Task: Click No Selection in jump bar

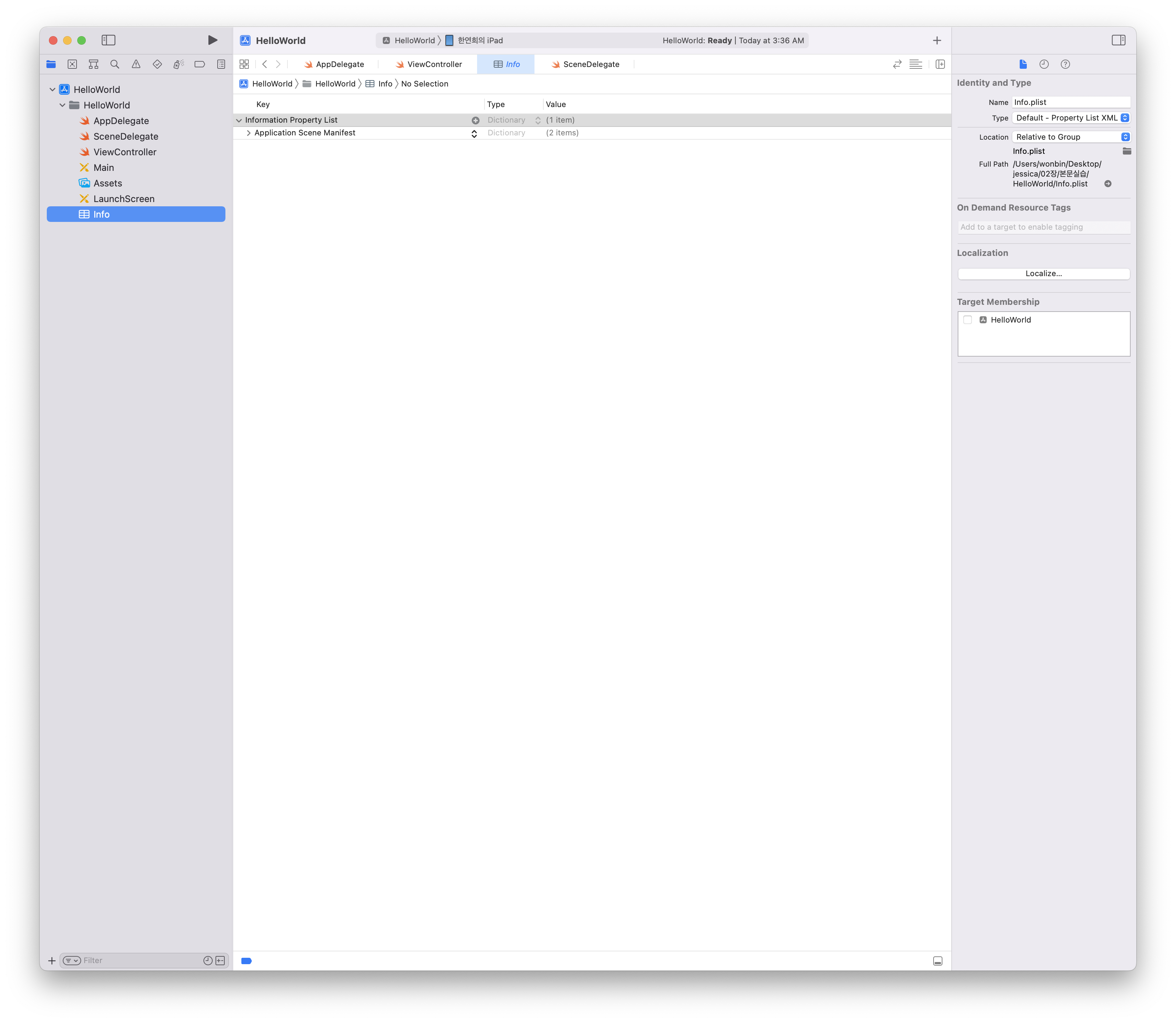Action: point(425,83)
